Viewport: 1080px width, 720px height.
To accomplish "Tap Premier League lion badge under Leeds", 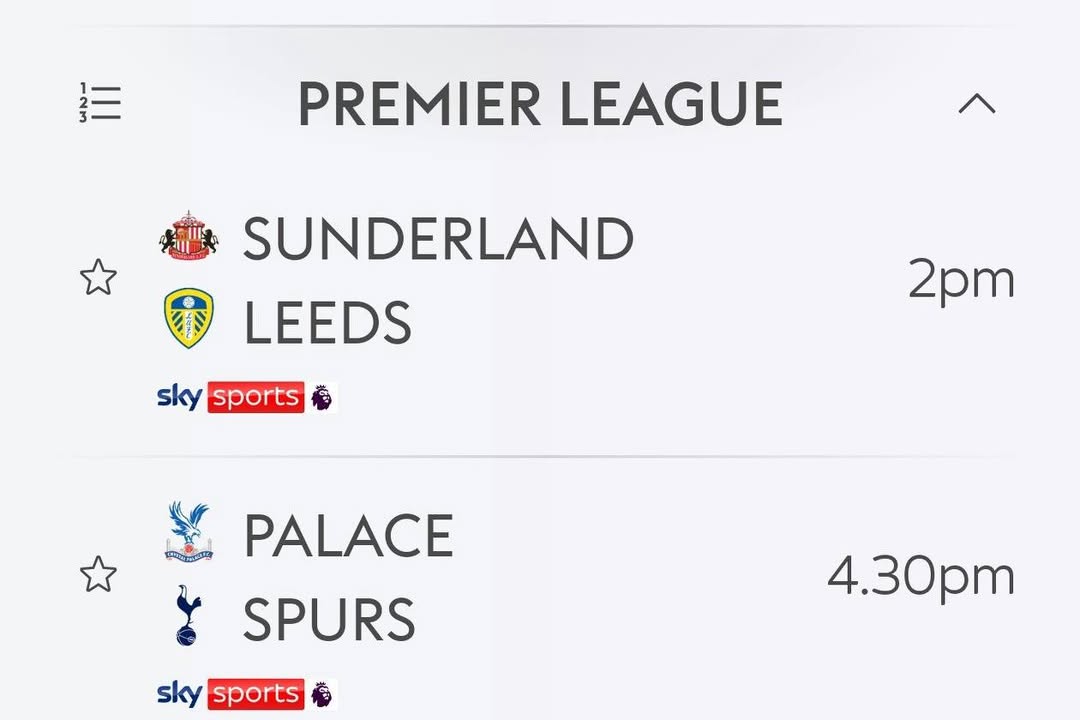I will (x=322, y=398).
